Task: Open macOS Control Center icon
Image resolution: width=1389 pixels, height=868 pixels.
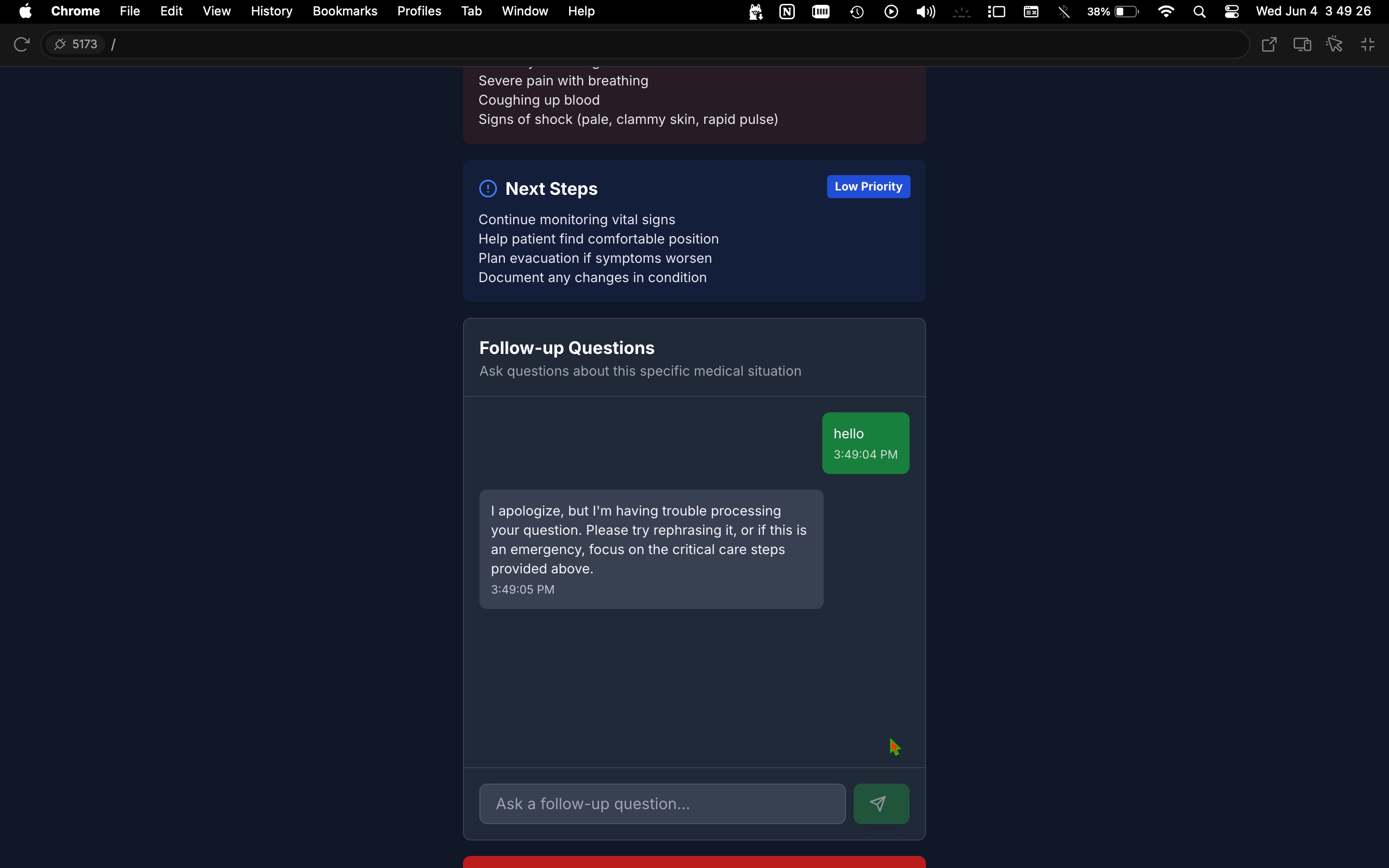Action: coord(1232,12)
